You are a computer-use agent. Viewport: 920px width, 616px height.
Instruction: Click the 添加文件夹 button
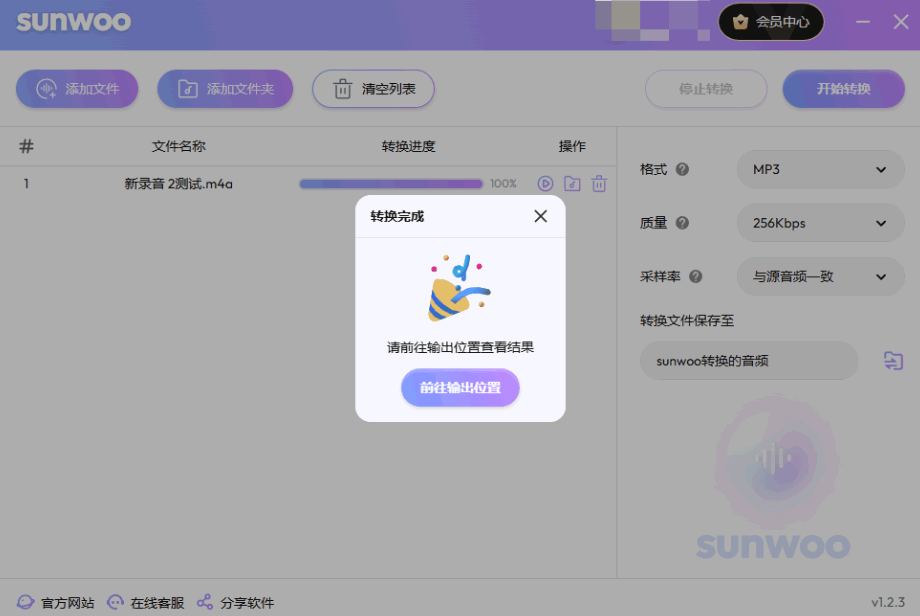point(224,89)
